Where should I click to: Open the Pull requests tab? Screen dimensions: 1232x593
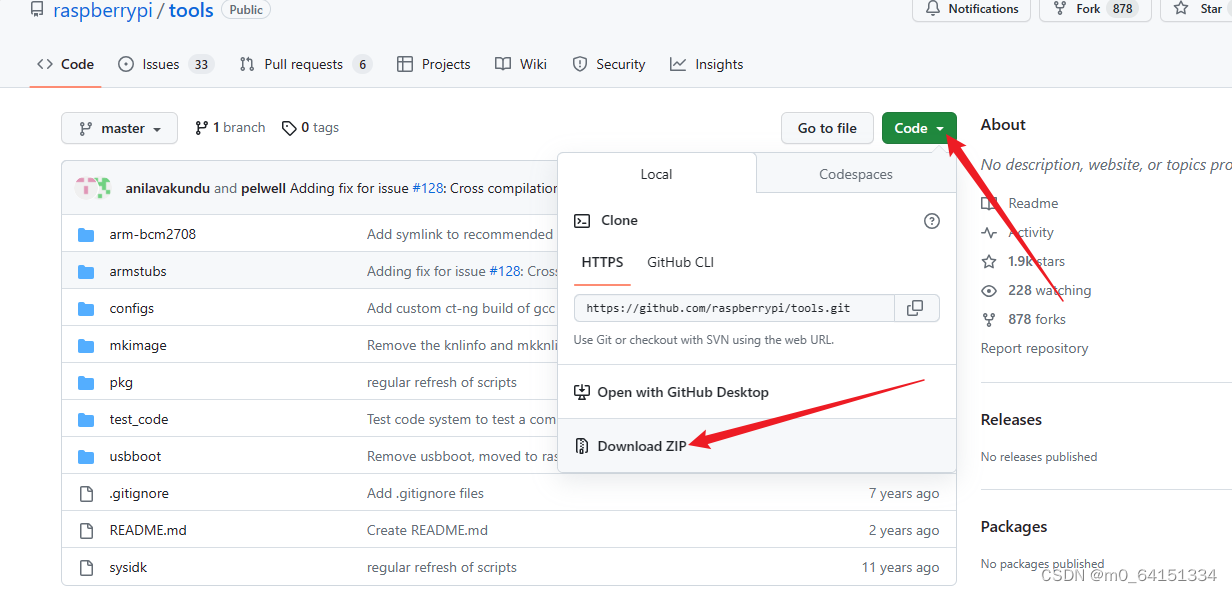point(305,64)
